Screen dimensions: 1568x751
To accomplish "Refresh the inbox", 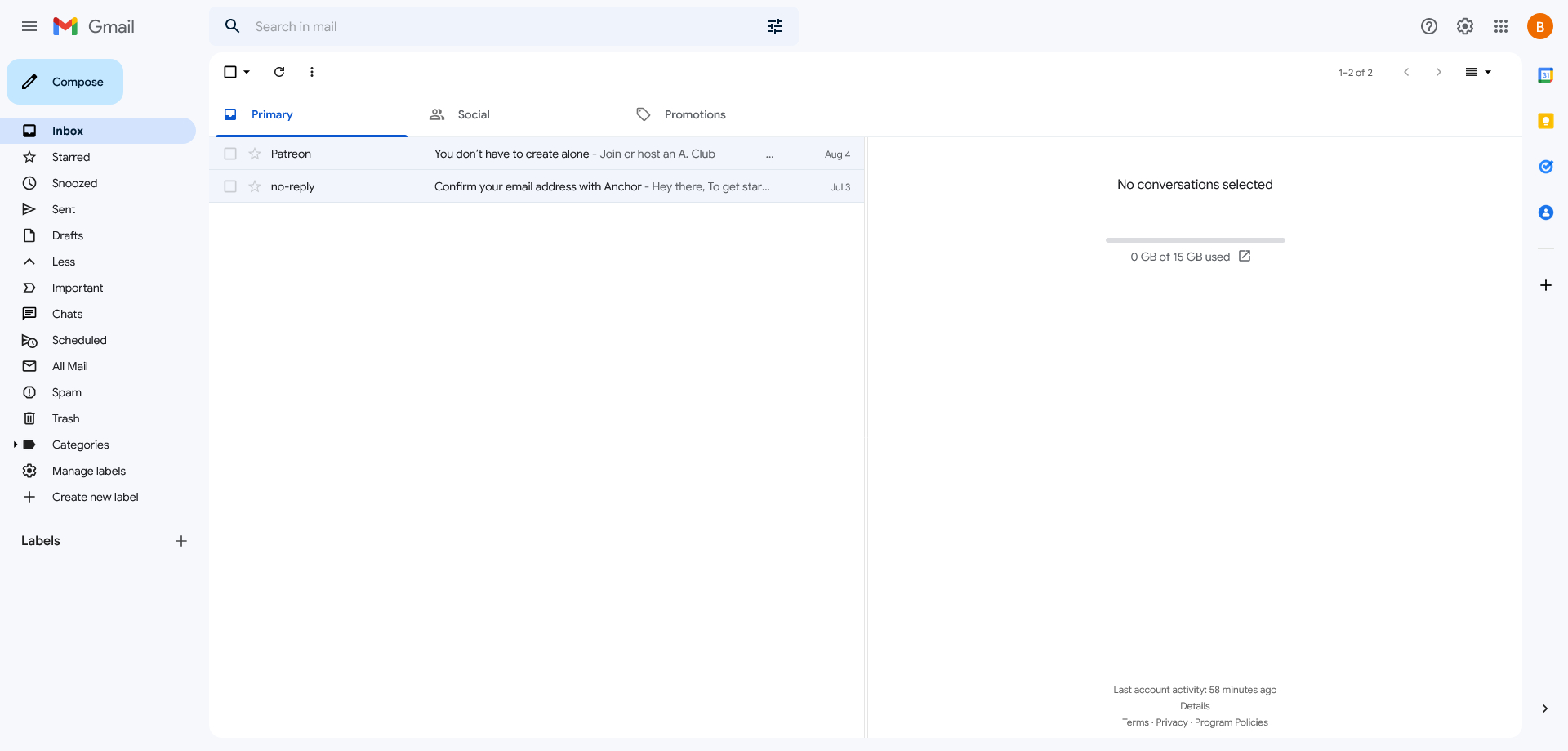I will [x=278, y=72].
